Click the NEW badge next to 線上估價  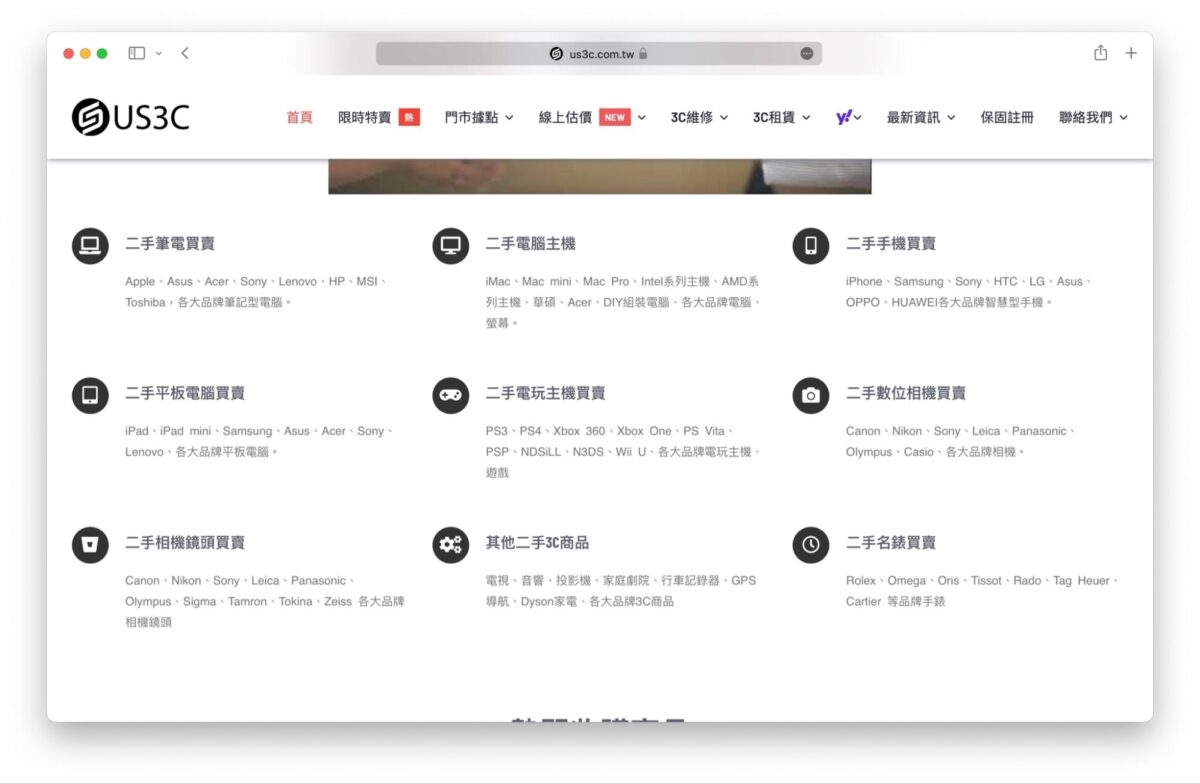point(615,117)
